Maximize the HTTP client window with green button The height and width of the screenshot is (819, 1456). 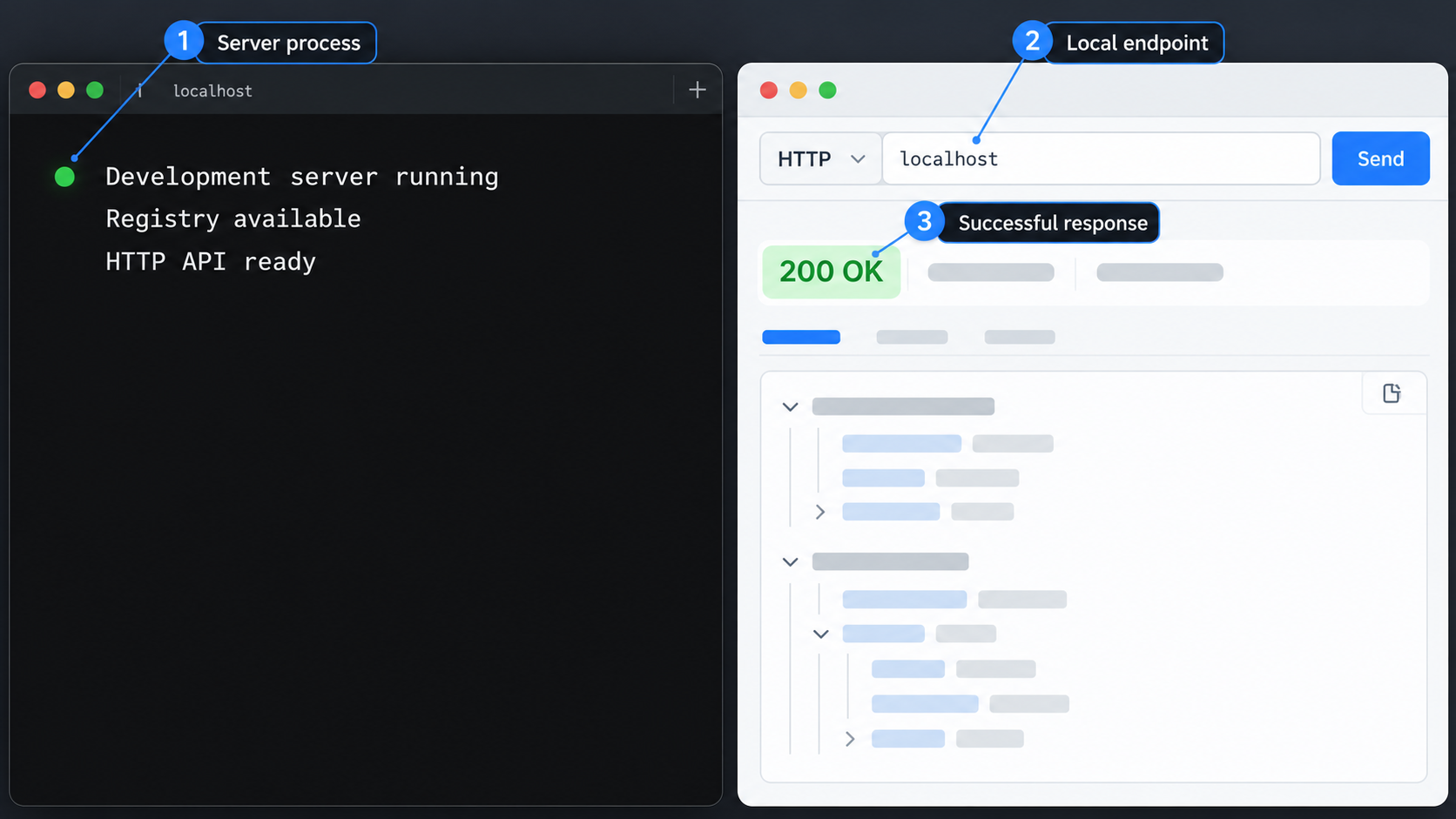[x=828, y=90]
